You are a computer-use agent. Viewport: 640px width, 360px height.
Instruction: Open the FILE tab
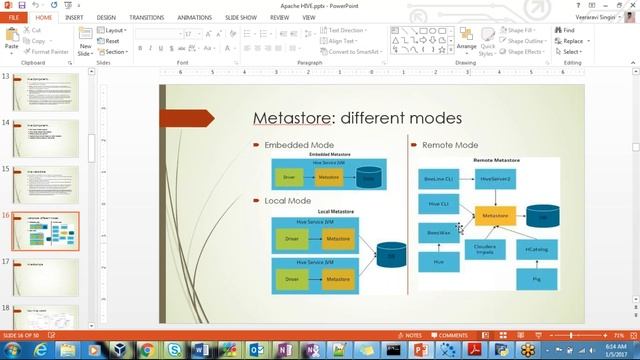(x=13, y=18)
